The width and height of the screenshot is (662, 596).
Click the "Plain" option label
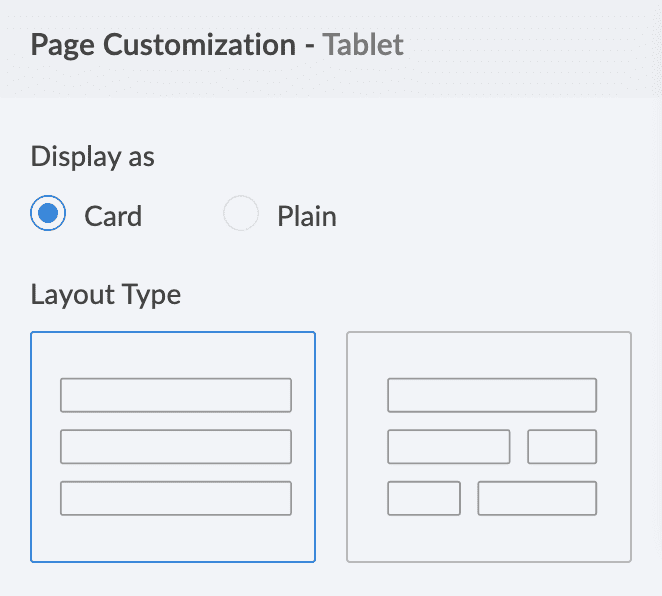306,216
